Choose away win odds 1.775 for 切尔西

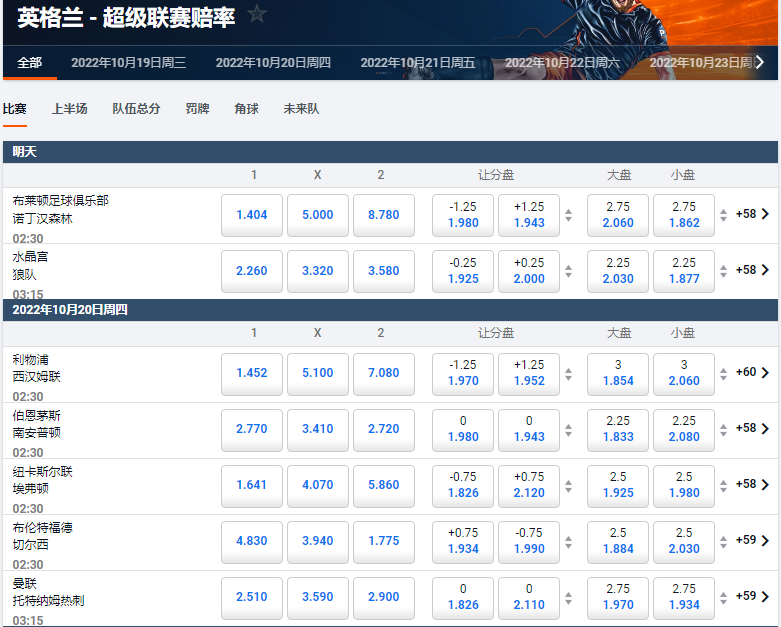point(383,541)
